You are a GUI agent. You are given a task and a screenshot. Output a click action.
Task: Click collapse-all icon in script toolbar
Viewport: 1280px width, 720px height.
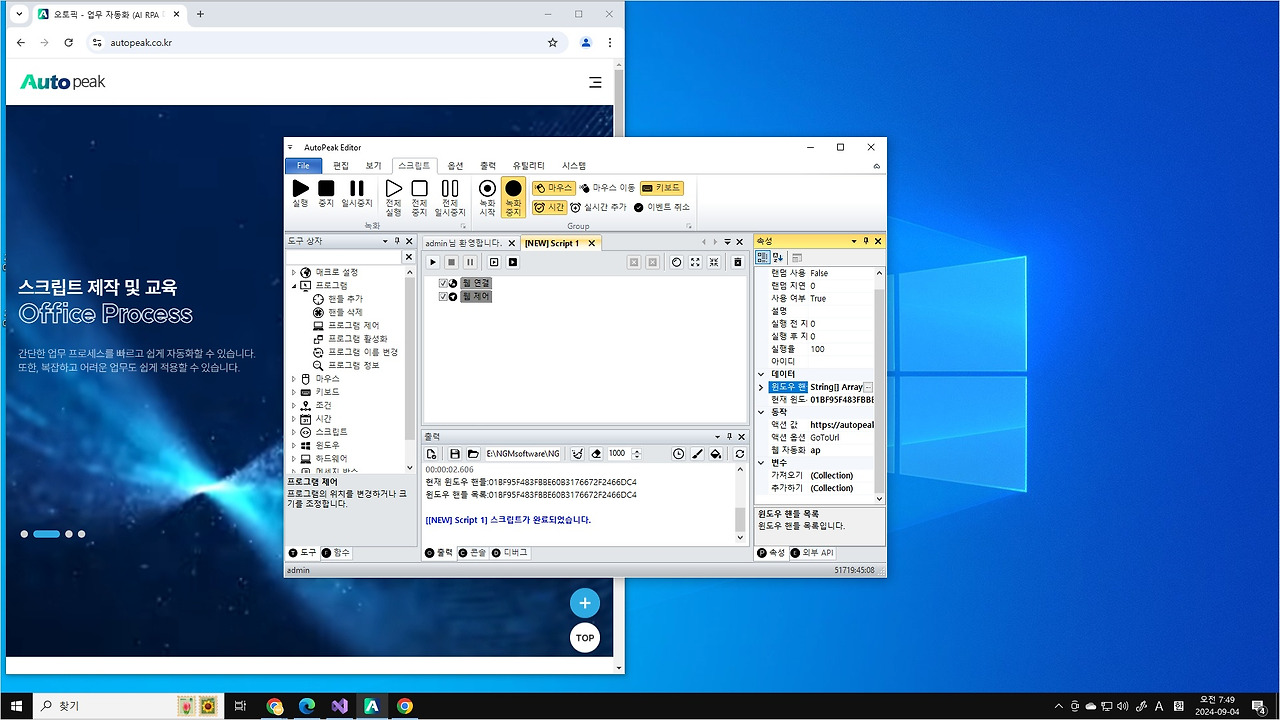[x=714, y=262]
